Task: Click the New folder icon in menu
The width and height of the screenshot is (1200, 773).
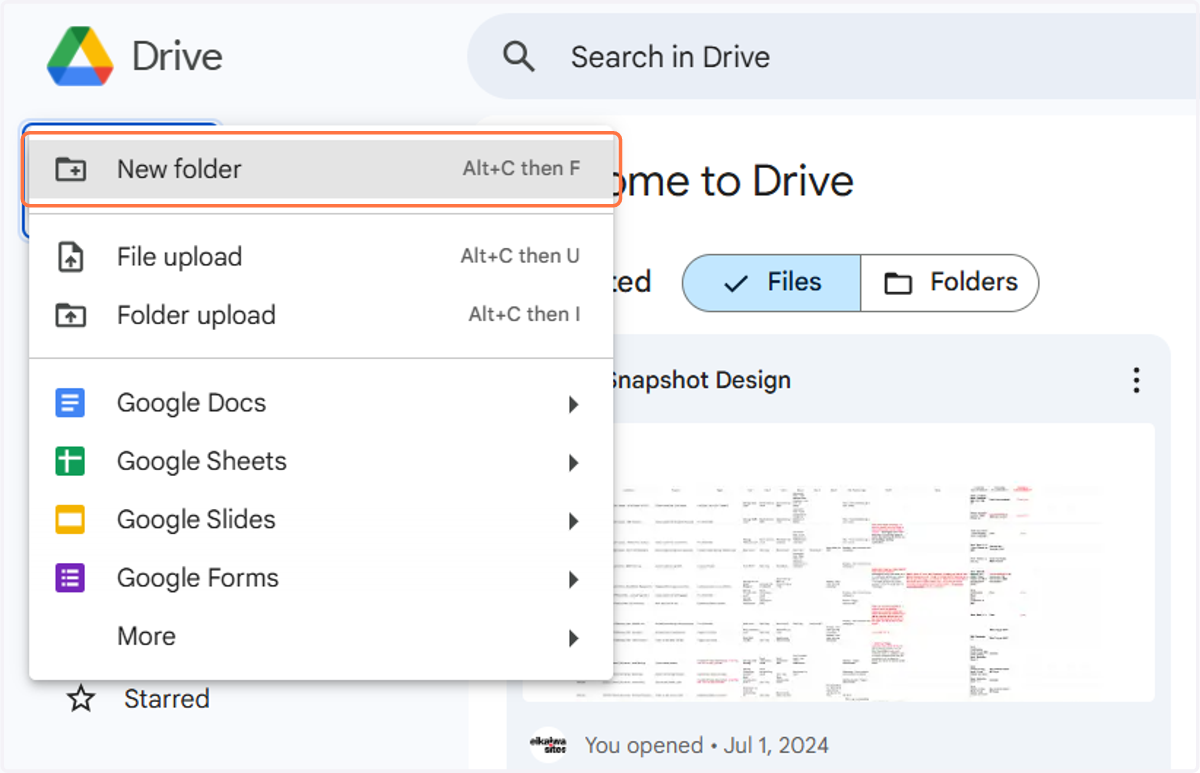Action: pyautogui.click(x=70, y=169)
